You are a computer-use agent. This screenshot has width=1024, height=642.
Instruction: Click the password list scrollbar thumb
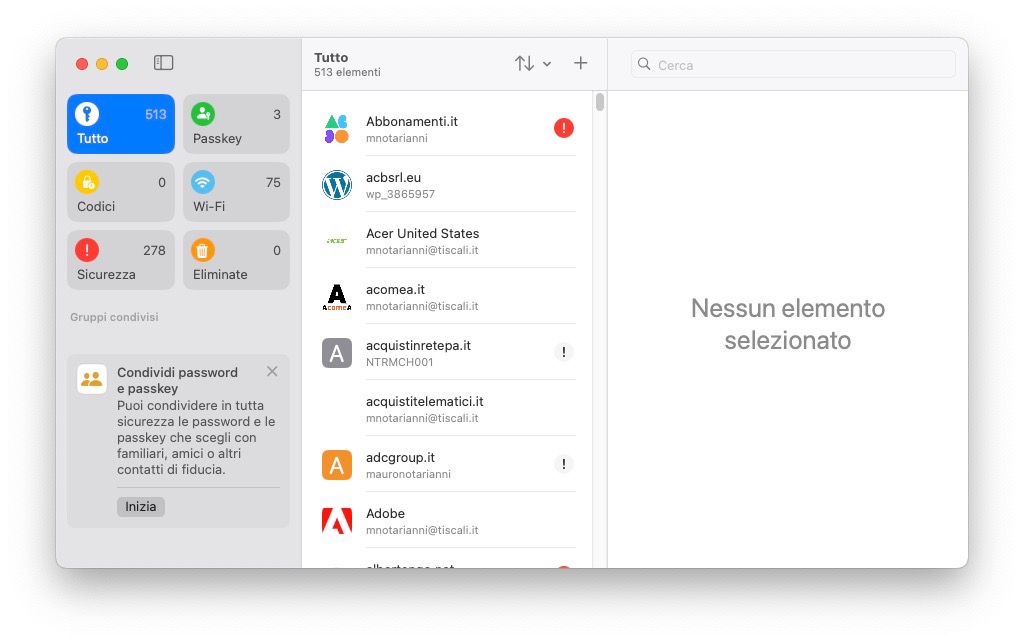tap(600, 102)
